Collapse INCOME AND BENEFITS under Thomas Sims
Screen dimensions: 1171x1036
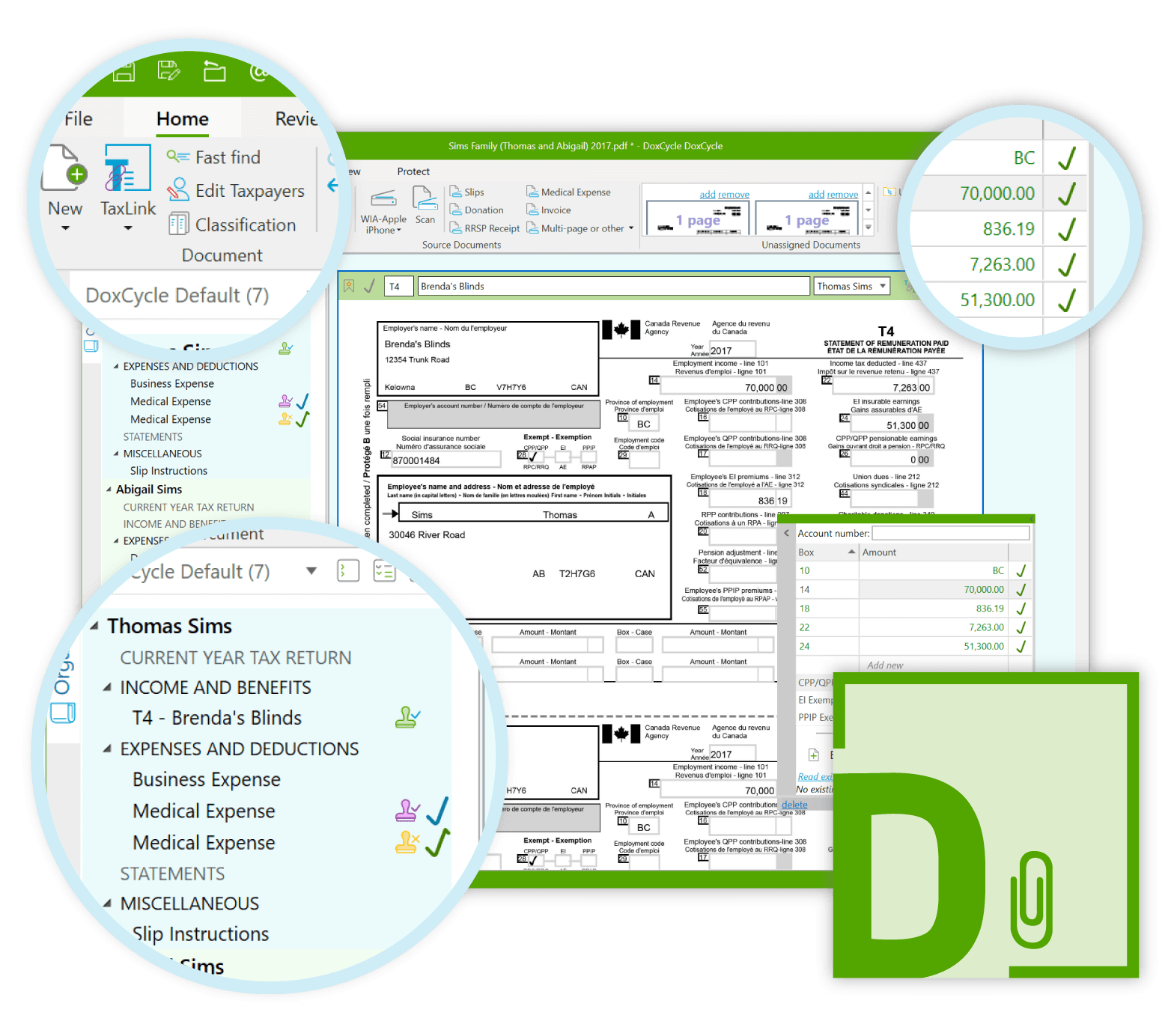coord(107,687)
